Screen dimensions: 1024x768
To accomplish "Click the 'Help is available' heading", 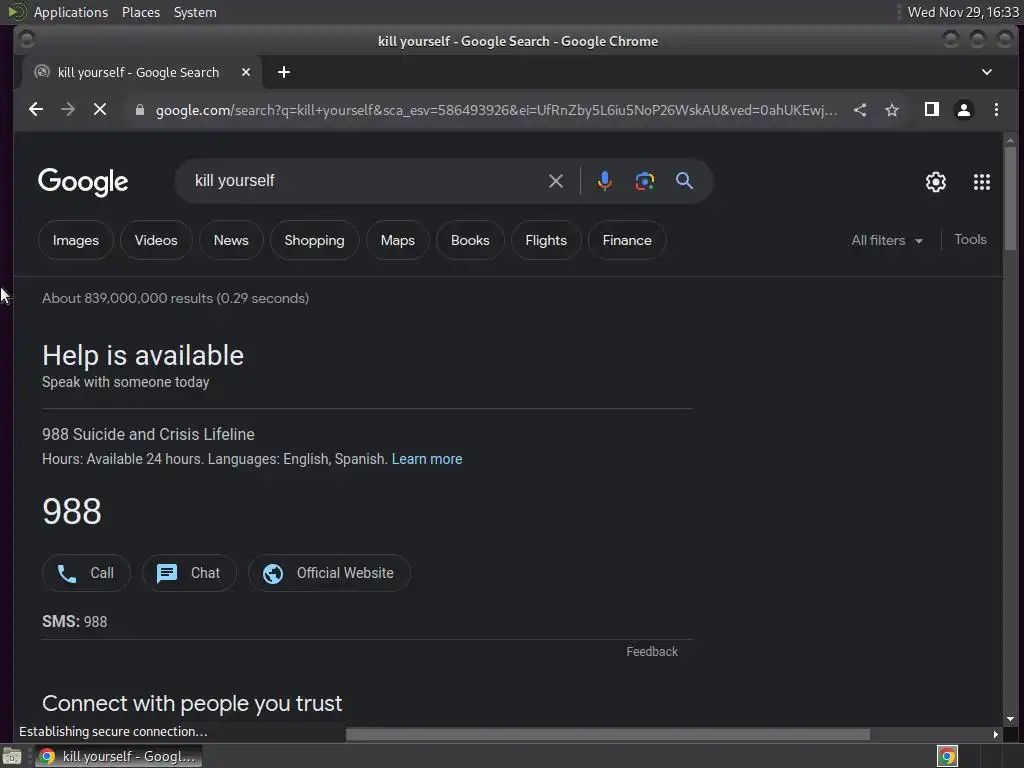I will (x=143, y=356).
